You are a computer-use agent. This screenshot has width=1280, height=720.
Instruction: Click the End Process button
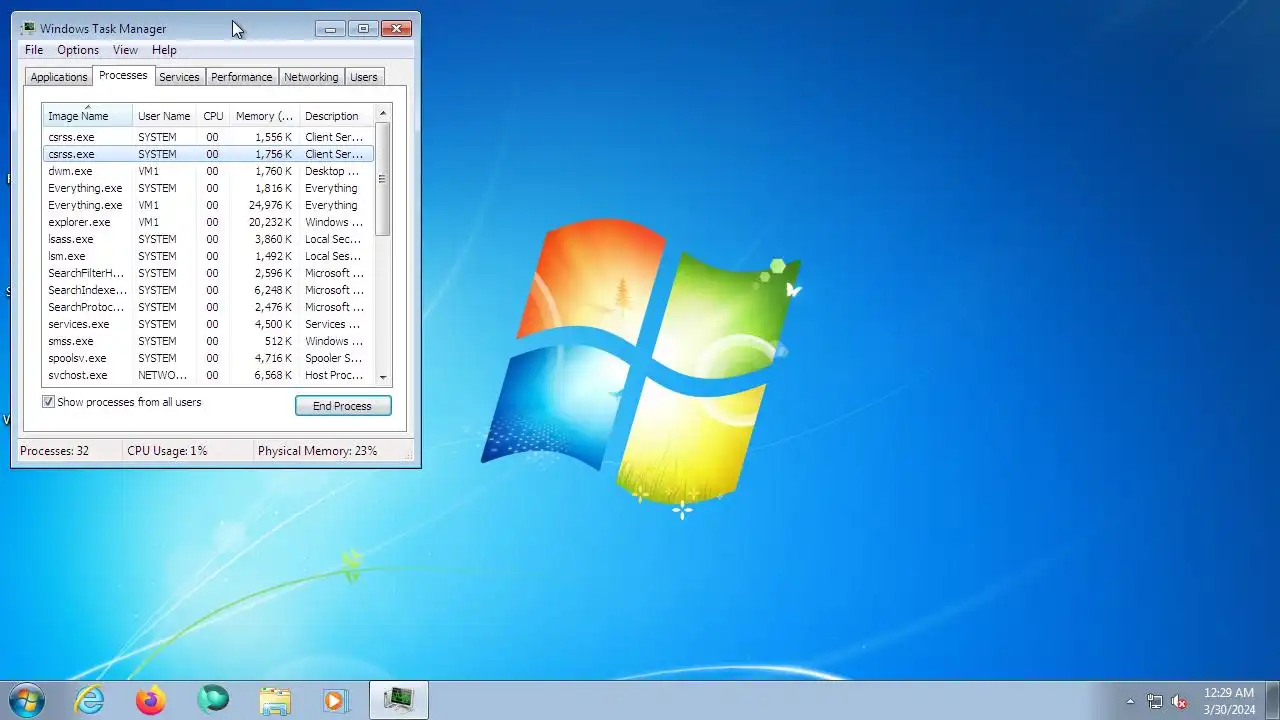point(343,406)
